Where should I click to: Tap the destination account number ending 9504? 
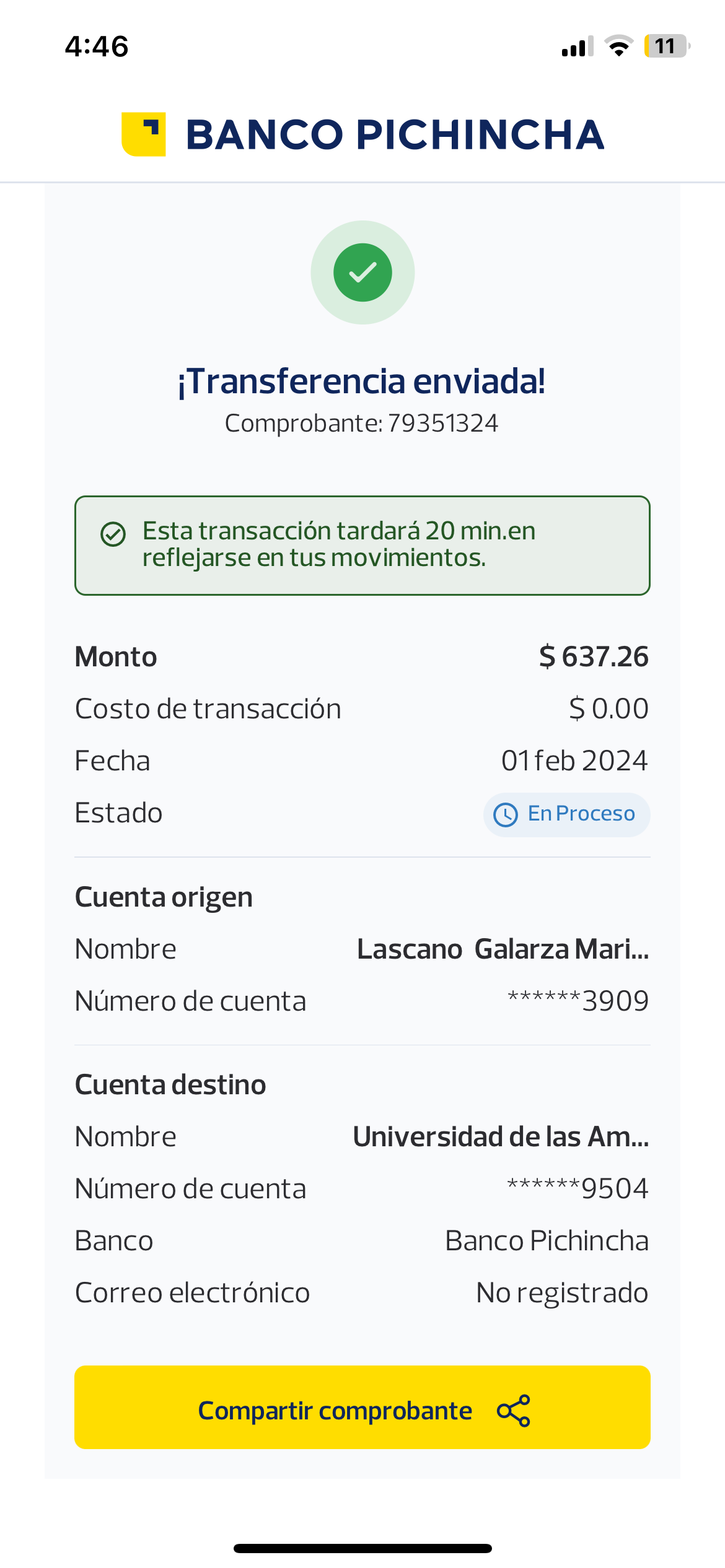coord(578,1188)
